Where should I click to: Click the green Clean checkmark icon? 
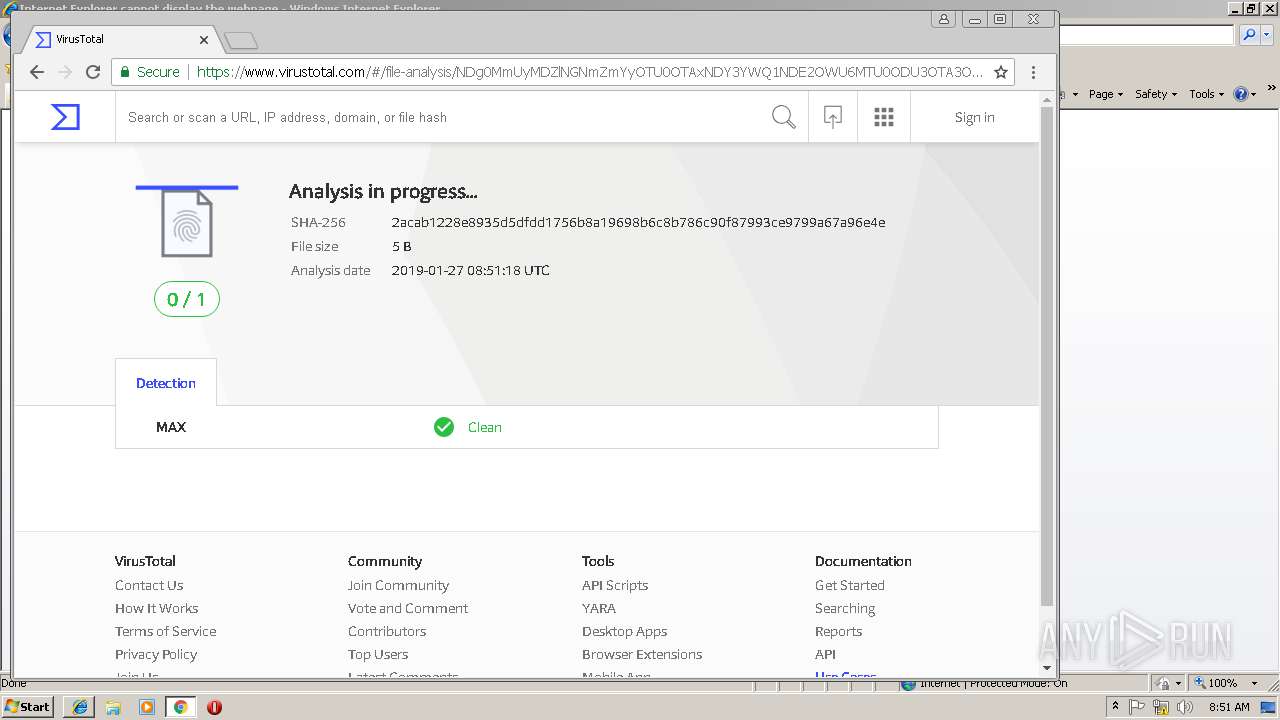[444, 427]
